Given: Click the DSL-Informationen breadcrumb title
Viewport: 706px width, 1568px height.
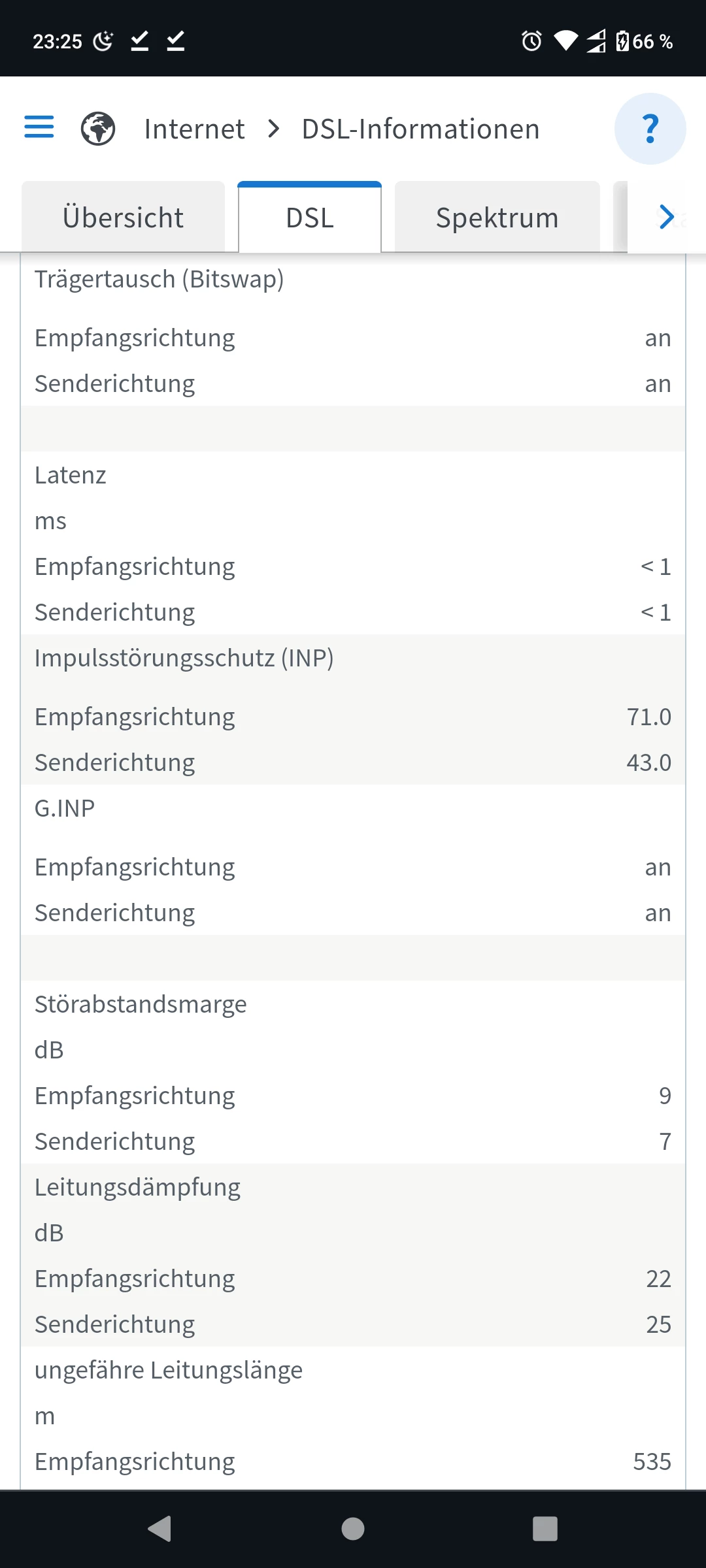Looking at the screenshot, I should coord(420,129).
